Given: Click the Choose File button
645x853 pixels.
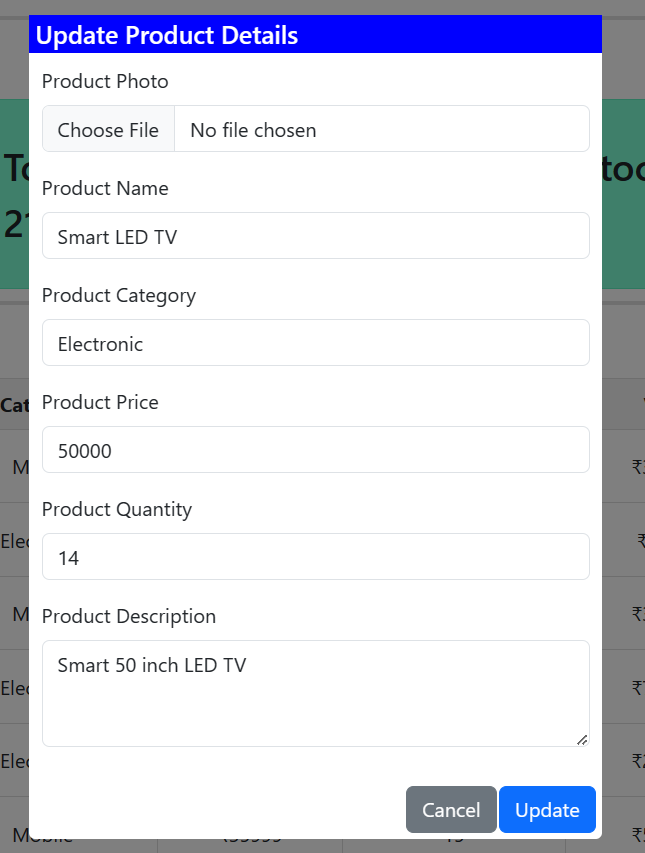Looking at the screenshot, I should (x=107, y=129).
